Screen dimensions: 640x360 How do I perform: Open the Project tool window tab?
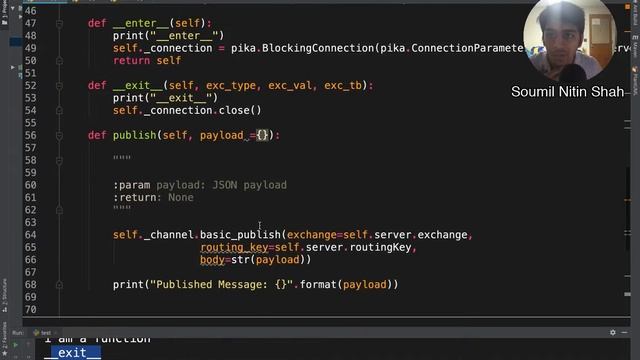pos(4,13)
